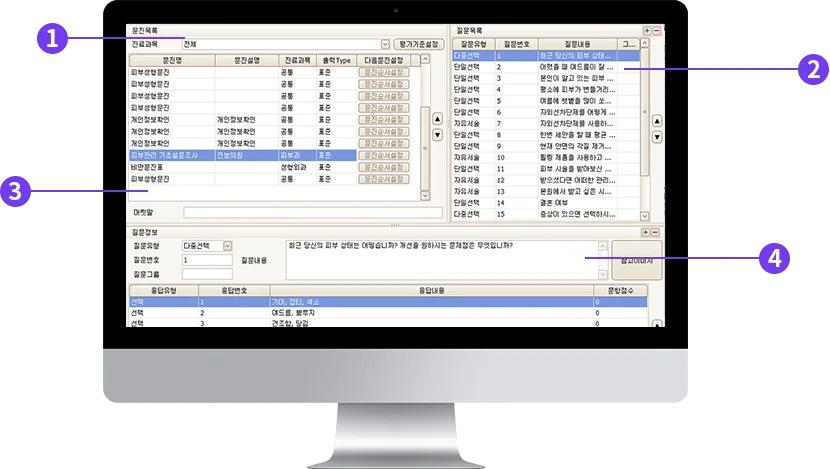This screenshot has width=830, height=469.
Task: Remove a question with the red minus in 질문목록
Action: (656, 31)
